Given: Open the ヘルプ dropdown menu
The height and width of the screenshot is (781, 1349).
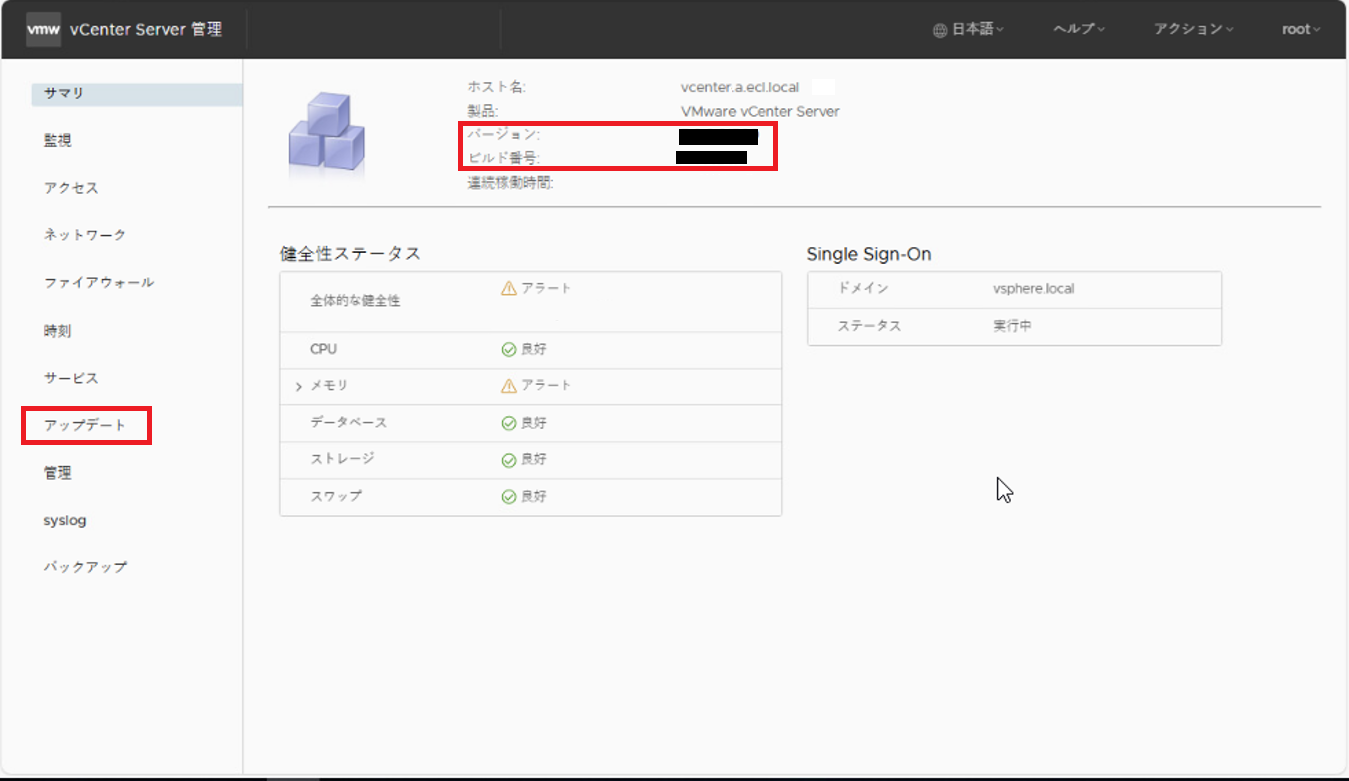Looking at the screenshot, I should pos(1079,30).
